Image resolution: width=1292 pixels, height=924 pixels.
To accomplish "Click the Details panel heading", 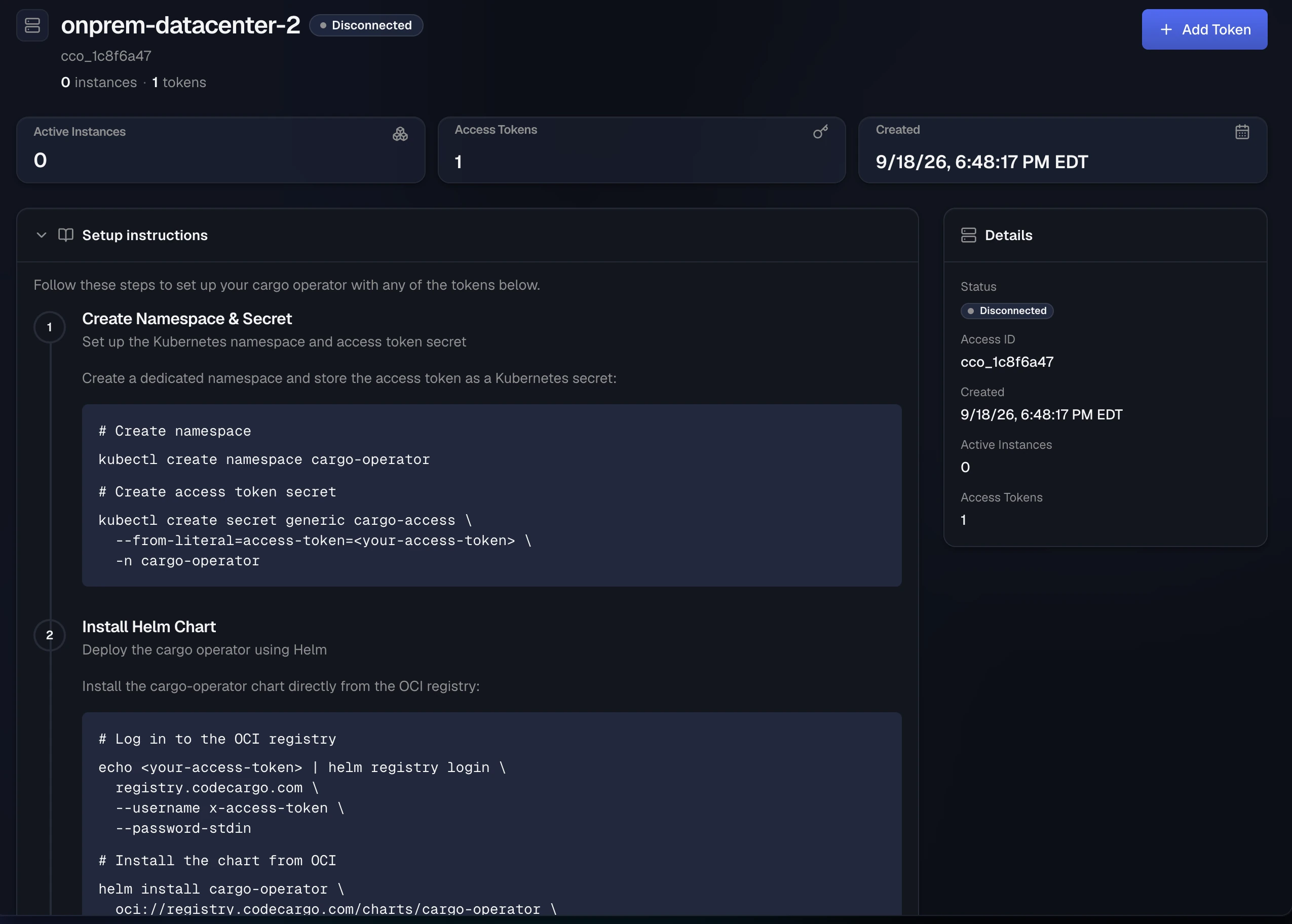I will pyautogui.click(x=1008, y=235).
